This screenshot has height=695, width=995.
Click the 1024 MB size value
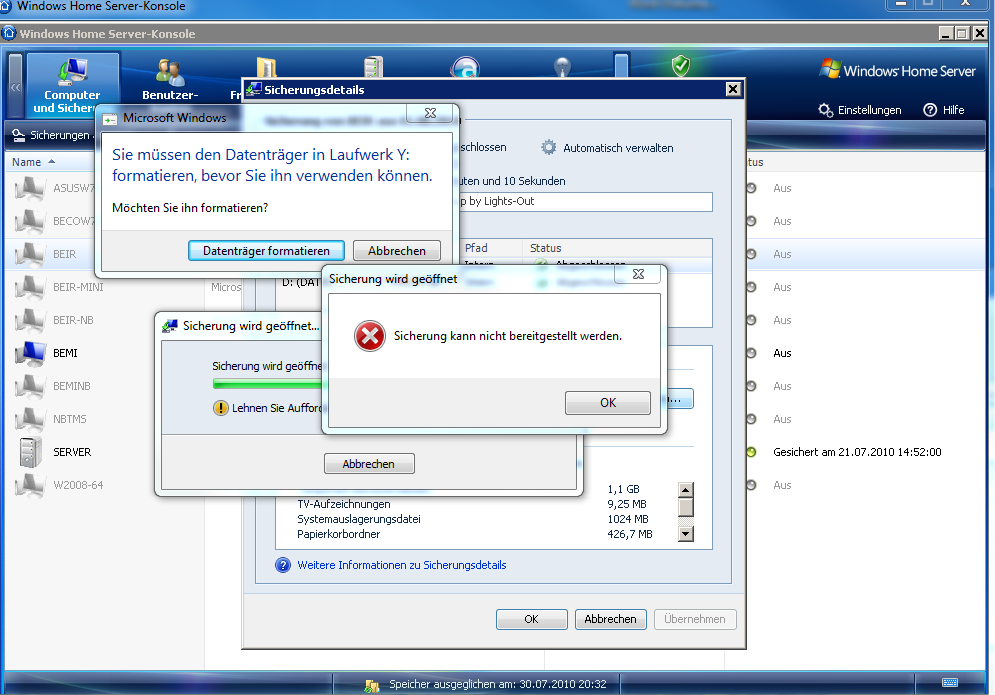628,519
